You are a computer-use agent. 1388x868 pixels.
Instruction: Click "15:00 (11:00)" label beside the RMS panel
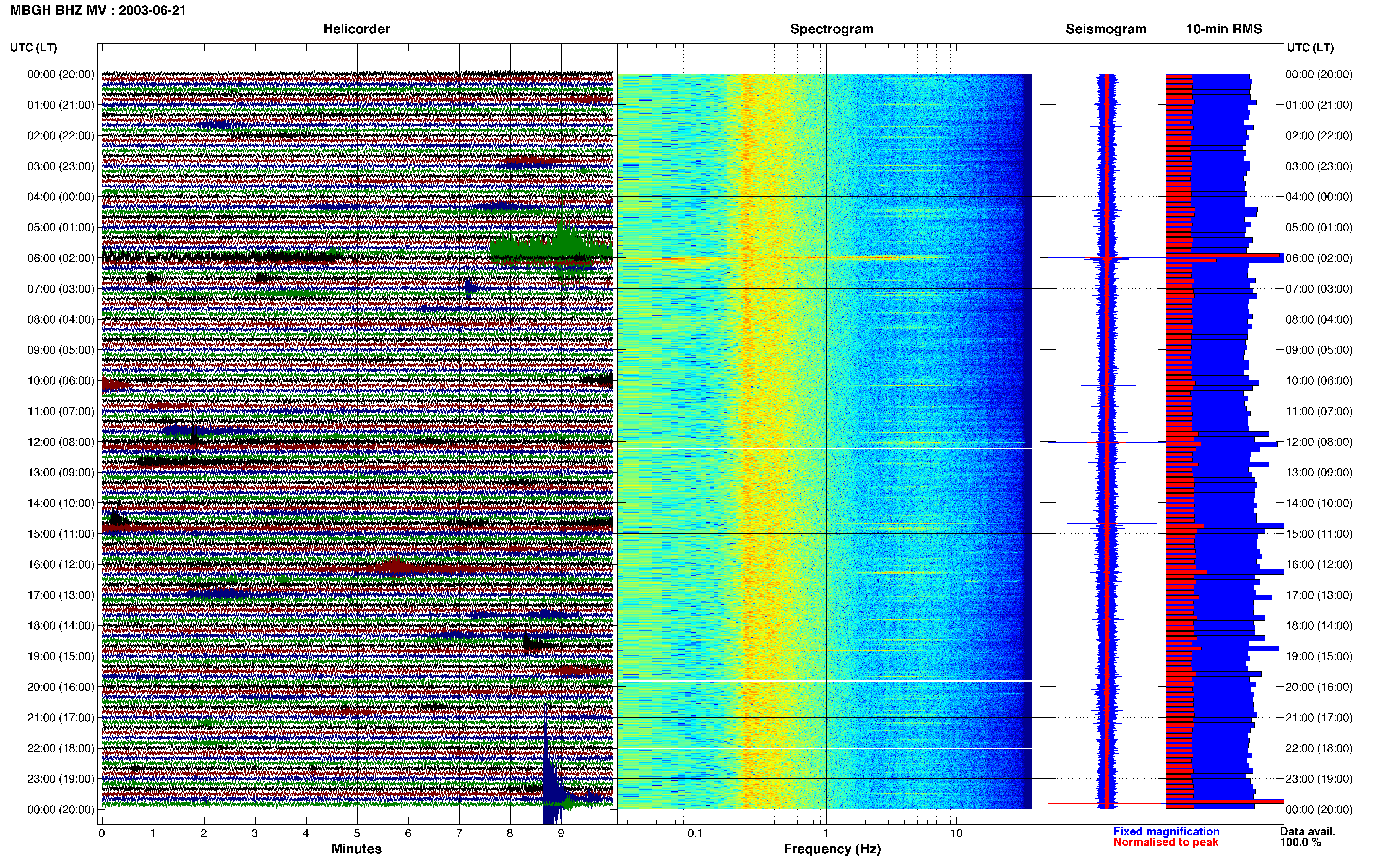click(1319, 534)
